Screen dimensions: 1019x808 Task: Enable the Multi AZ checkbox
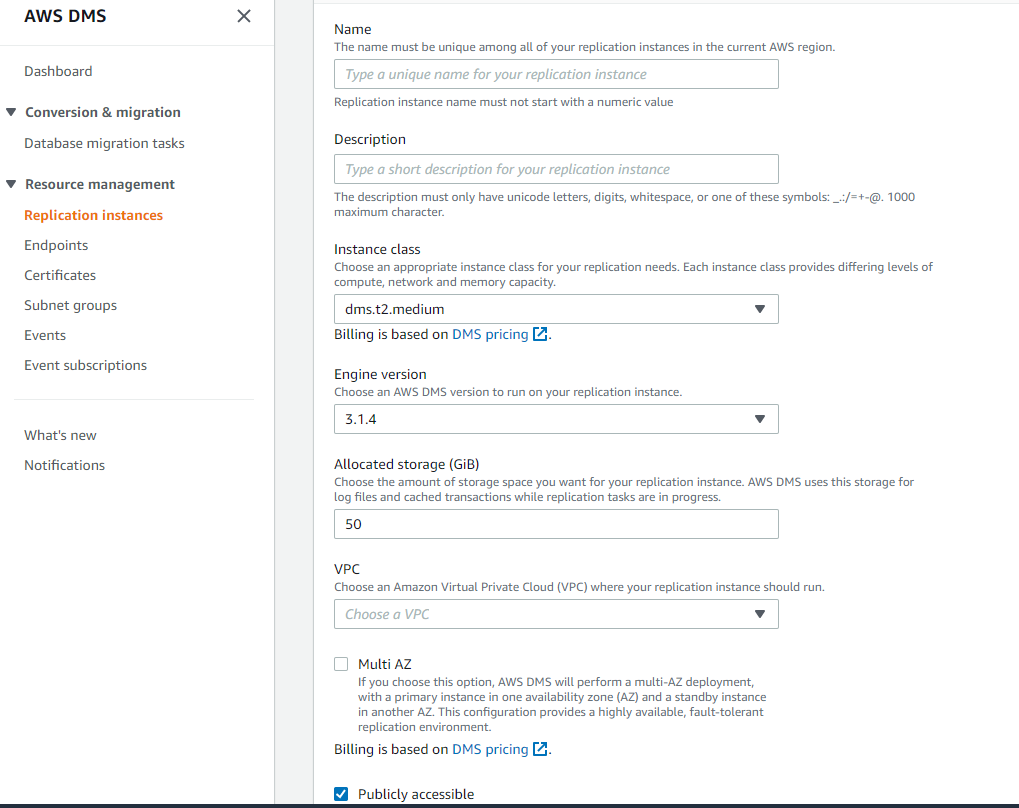point(341,664)
